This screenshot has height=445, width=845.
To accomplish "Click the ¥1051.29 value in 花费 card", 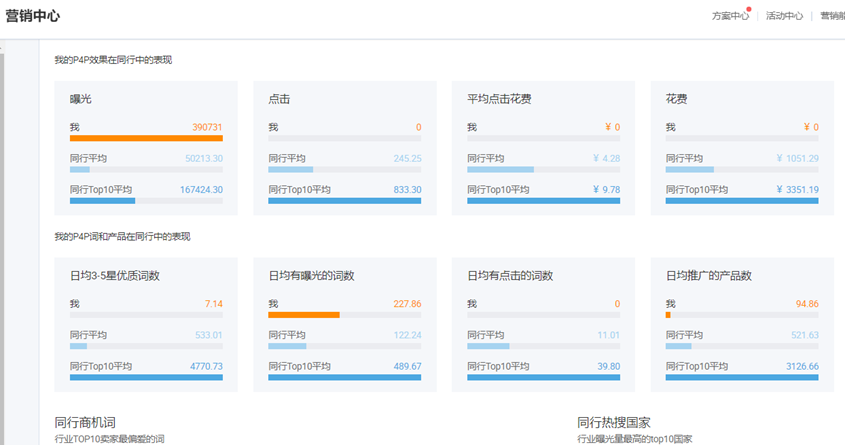I will [797, 158].
